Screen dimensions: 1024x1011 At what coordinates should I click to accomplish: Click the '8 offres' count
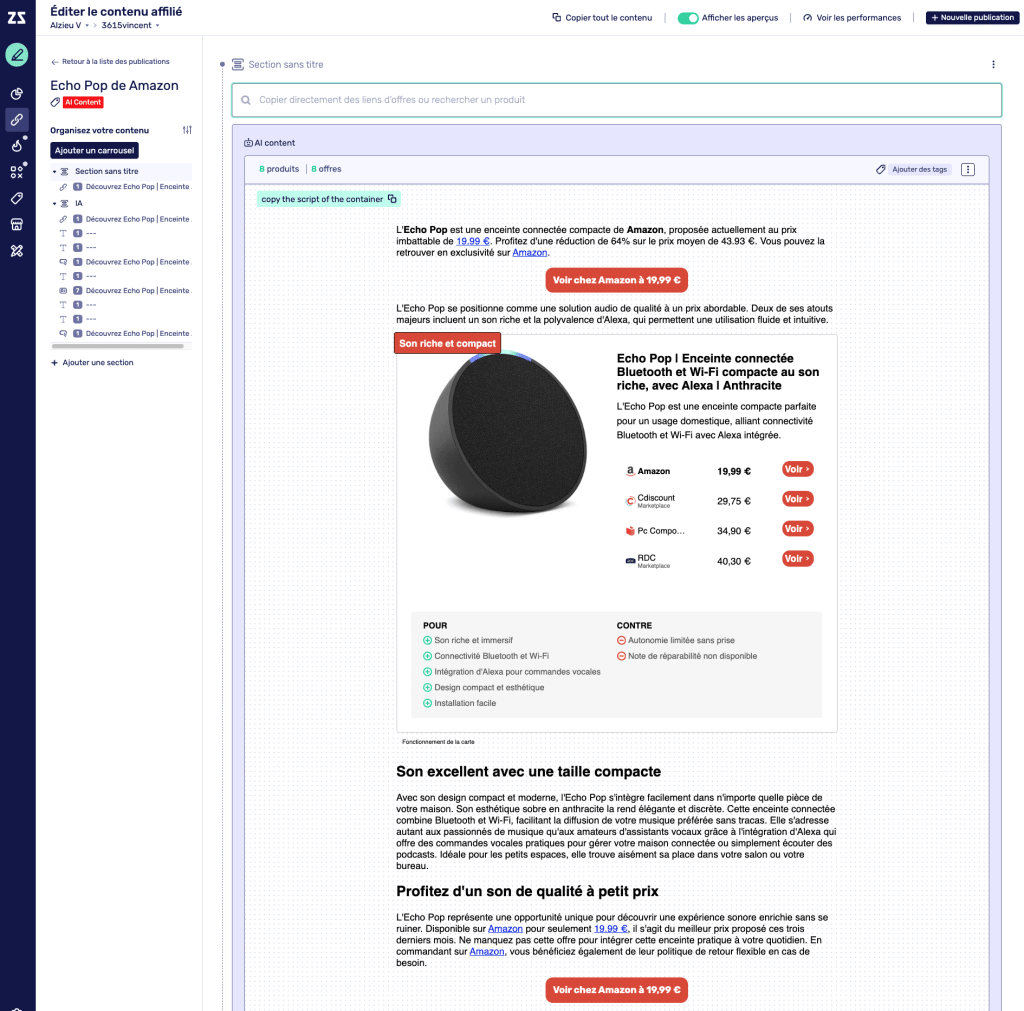click(326, 169)
